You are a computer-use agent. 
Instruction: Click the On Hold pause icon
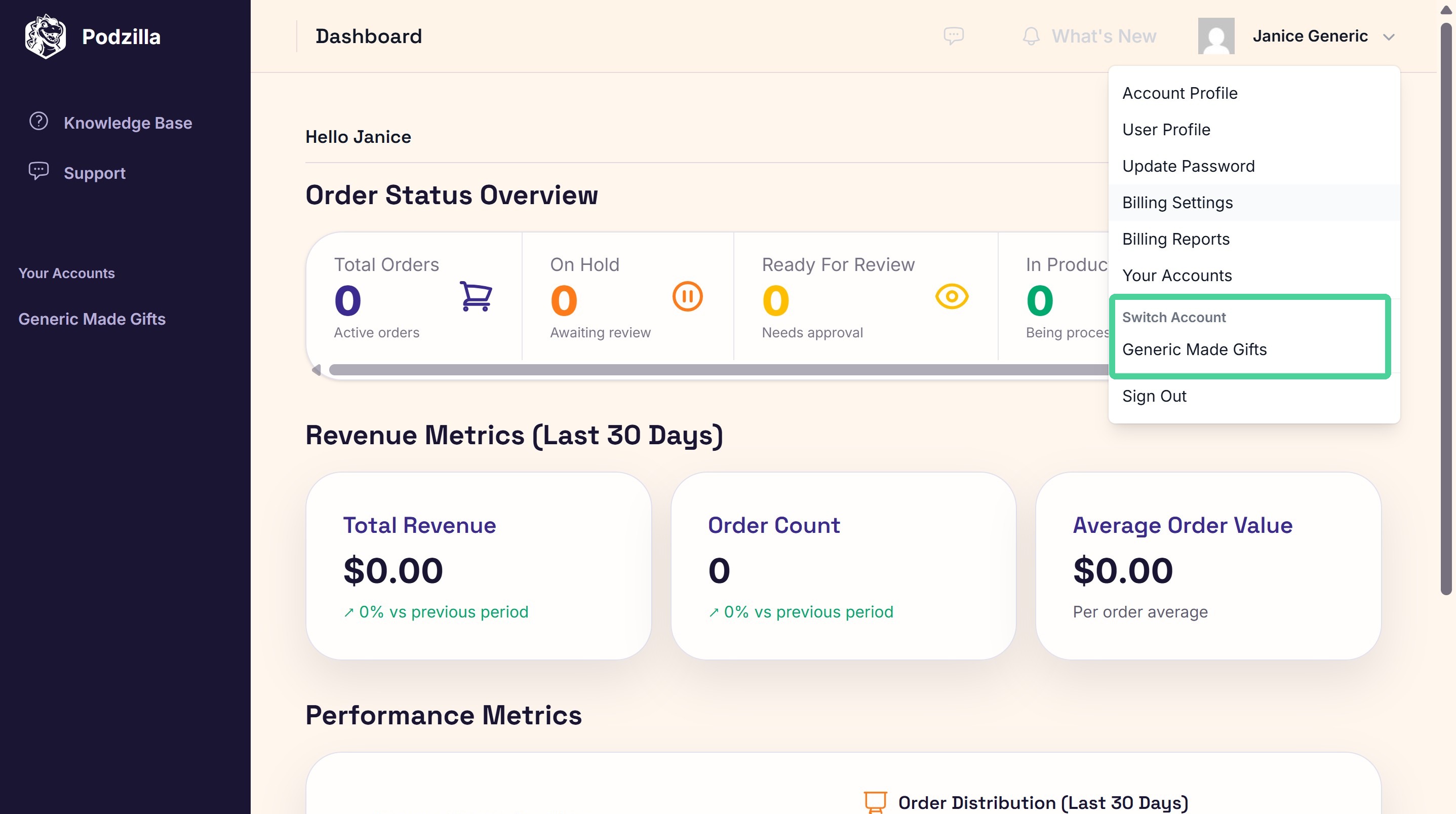pyautogui.click(x=687, y=296)
